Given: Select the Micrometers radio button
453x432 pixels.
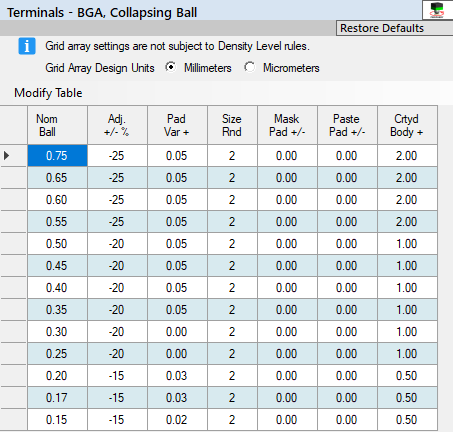Looking at the screenshot, I should pyautogui.click(x=249, y=67).
